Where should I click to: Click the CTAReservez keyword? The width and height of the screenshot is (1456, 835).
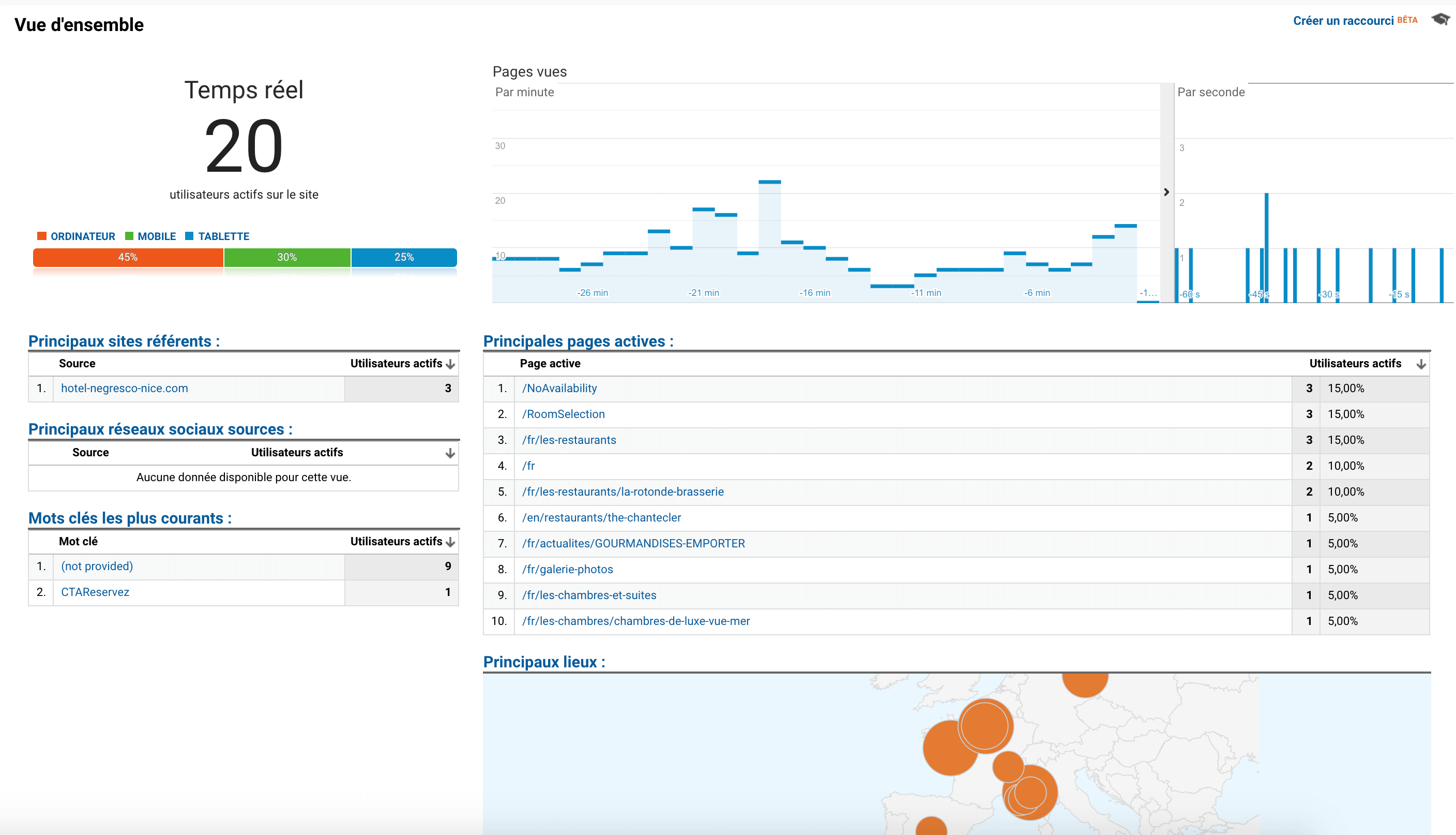[95, 592]
